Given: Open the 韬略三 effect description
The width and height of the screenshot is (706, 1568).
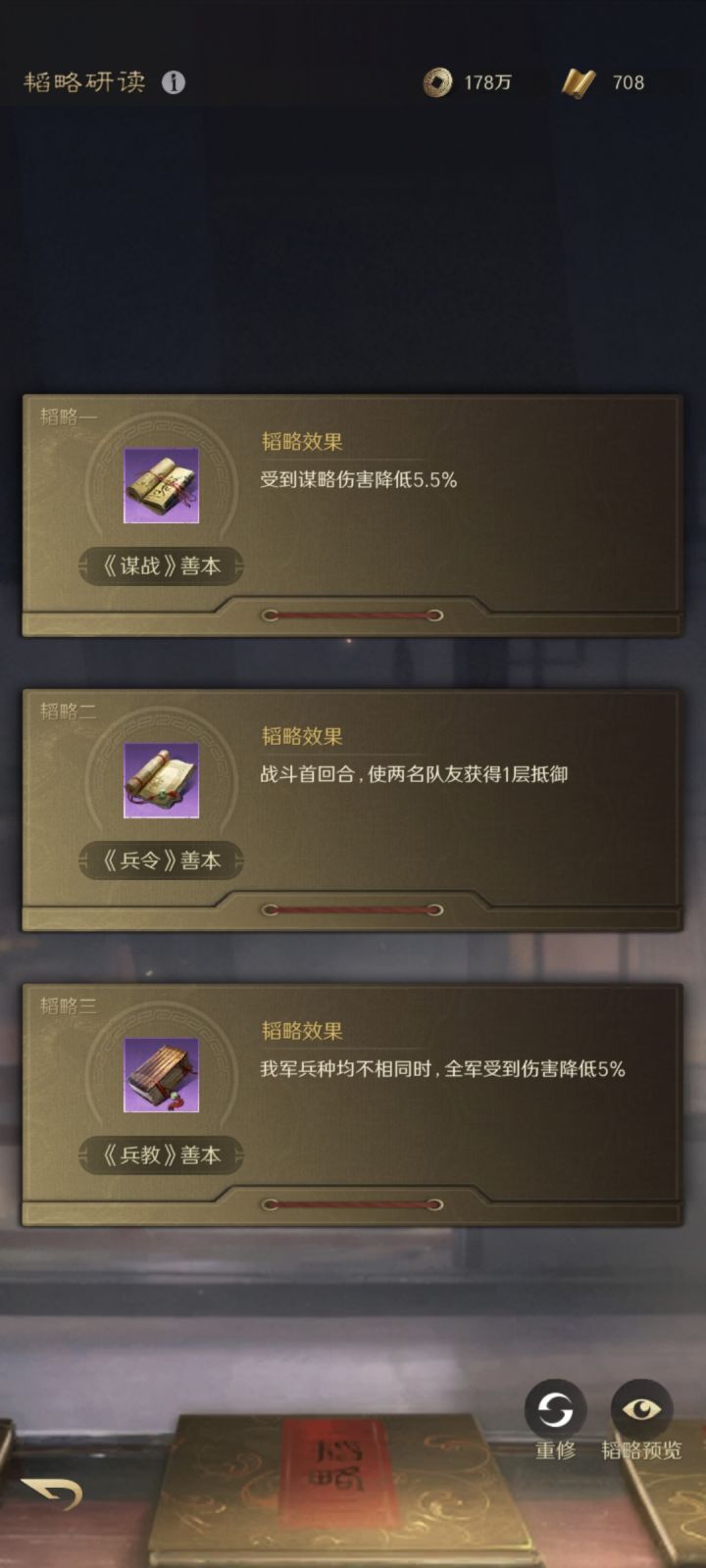Looking at the screenshot, I should click(442, 1069).
